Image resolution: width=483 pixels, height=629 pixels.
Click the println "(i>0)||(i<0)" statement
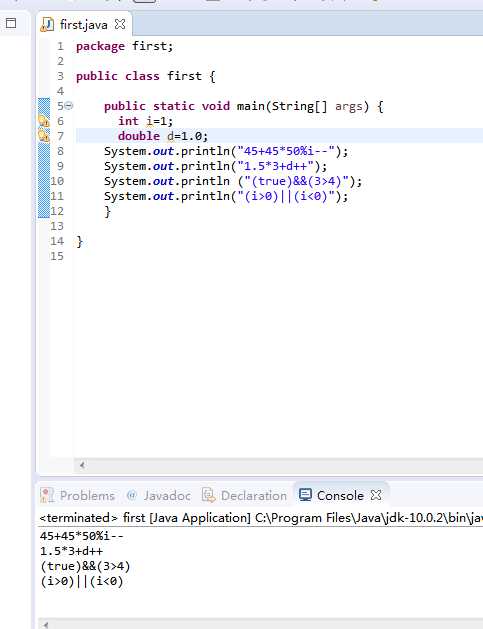[x=226, y=196]
